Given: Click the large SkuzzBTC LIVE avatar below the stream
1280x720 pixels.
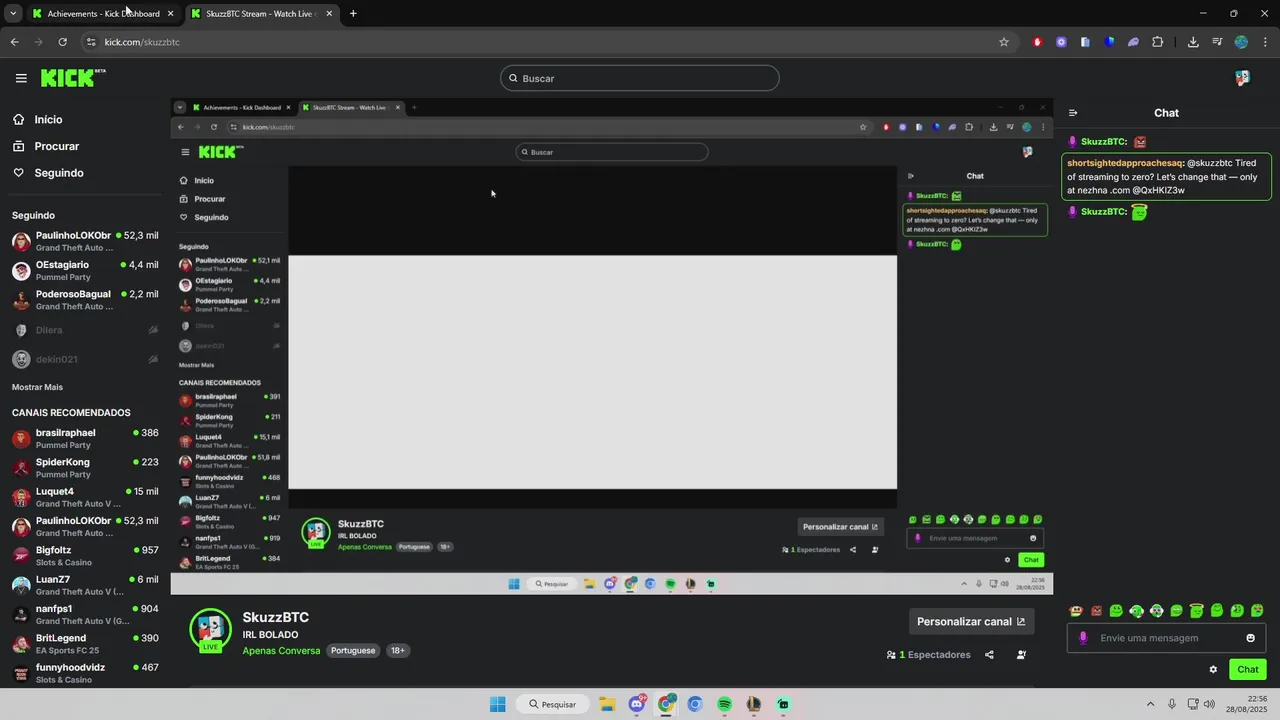Looking at the screenshot, I should (210, 630).
